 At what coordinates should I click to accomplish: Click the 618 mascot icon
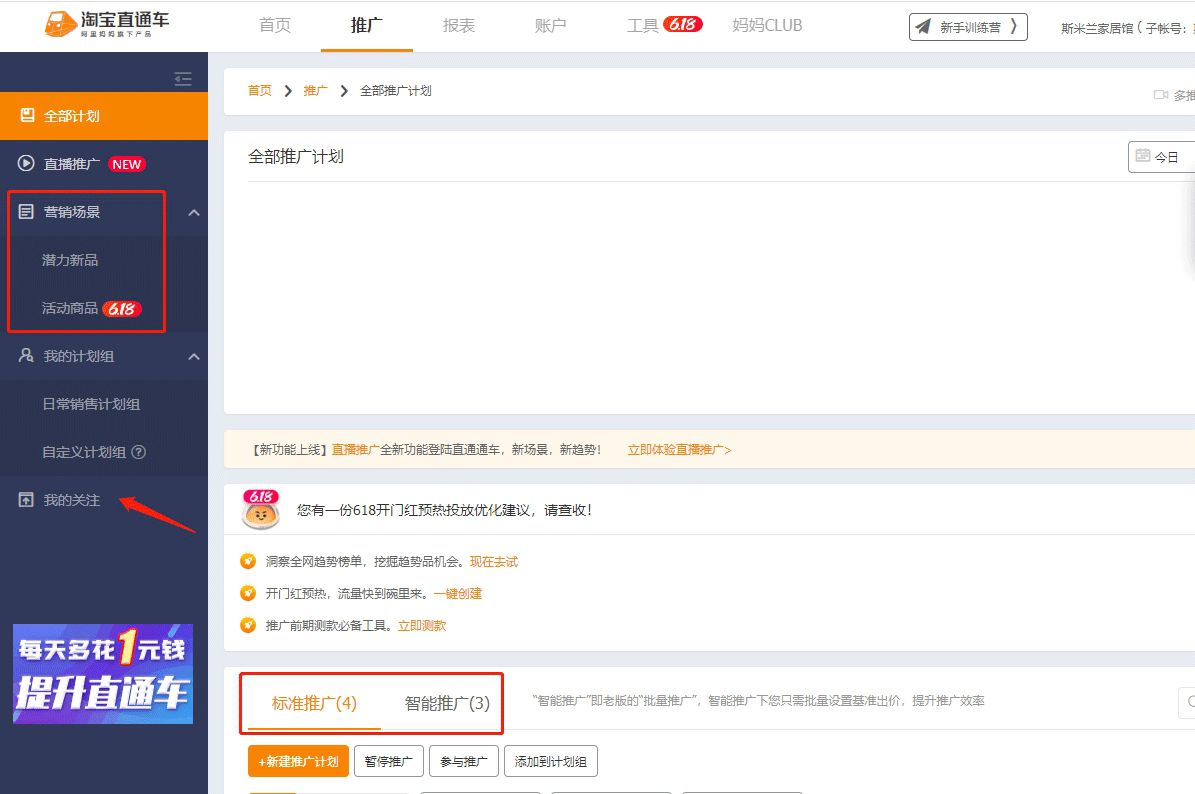click(261, 510)
